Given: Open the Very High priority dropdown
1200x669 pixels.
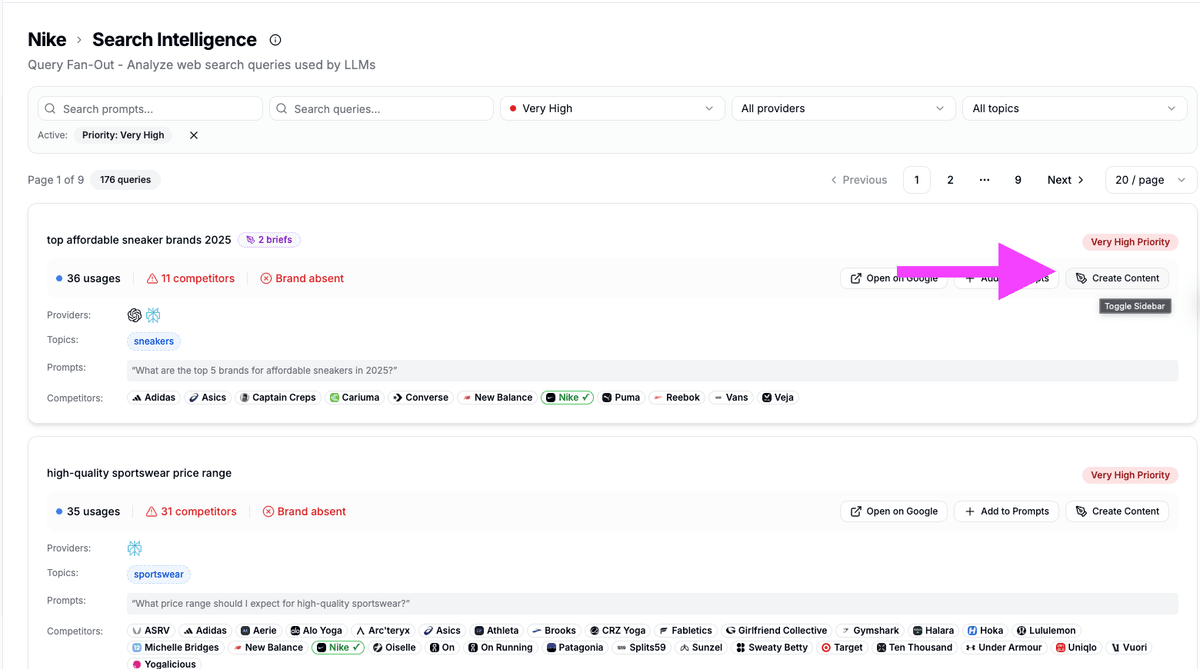Looking at the screenshot, I should [612, 108].
